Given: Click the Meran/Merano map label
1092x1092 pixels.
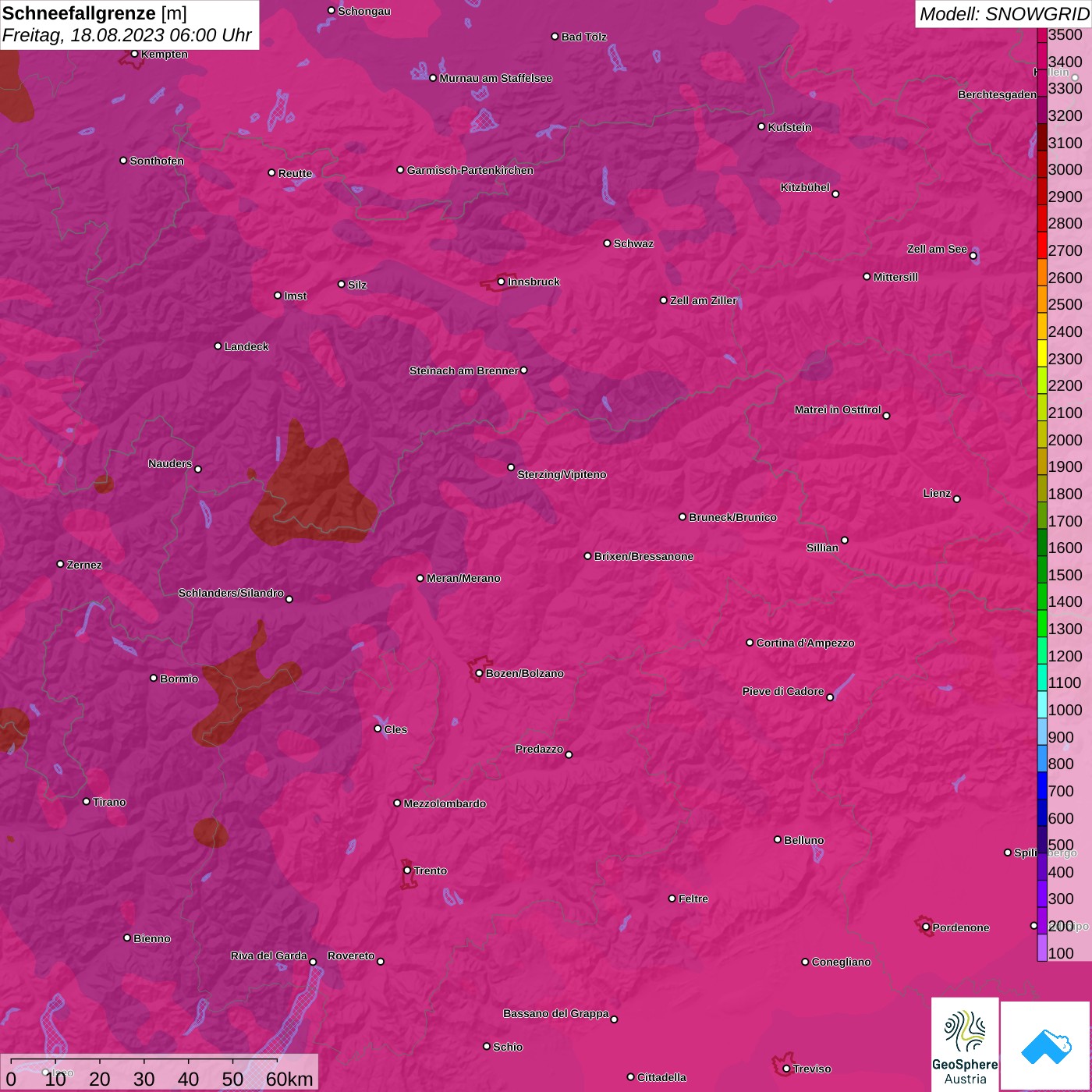Looking at the screenshot, I should (x=463, y=578).
